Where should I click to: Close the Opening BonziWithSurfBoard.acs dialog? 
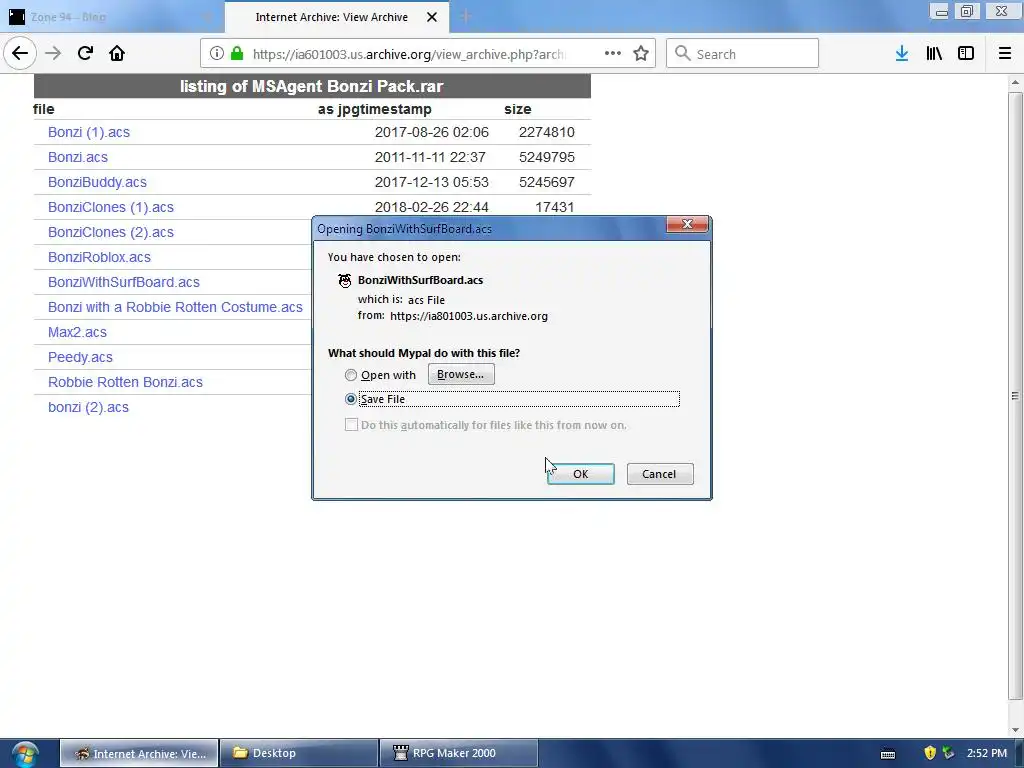point(687,224)
